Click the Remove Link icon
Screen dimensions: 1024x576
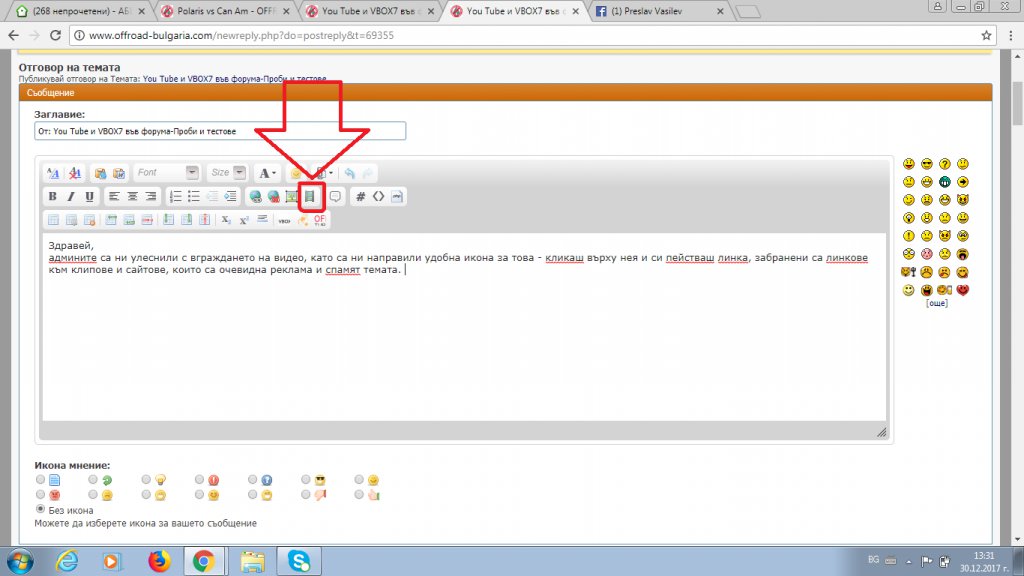(274, 196)
